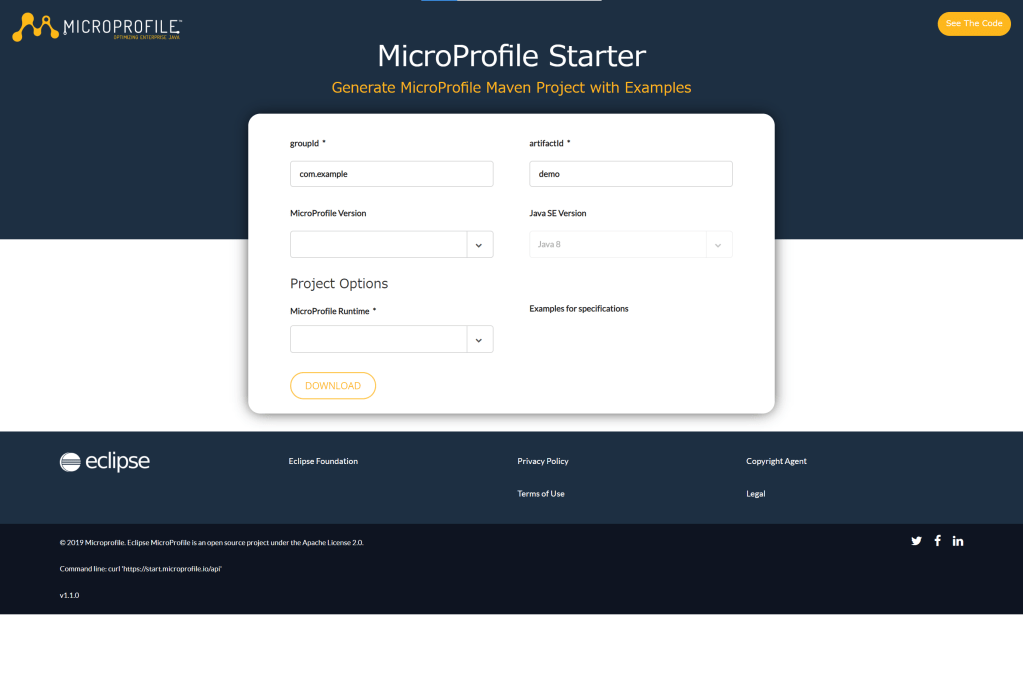Viewport: 1023px width, 682px height.
Task: Open the Java SE Version dropdown
Action: coord(630,245)
